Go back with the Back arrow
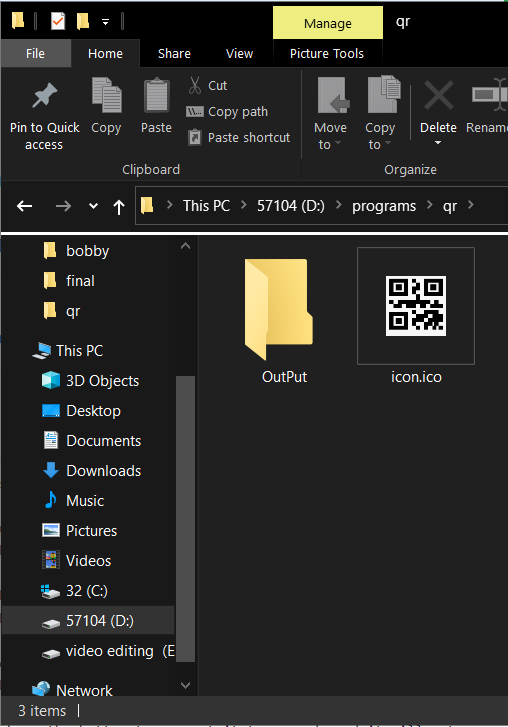Viewport: 508px width, 727px height. (25, 206)
